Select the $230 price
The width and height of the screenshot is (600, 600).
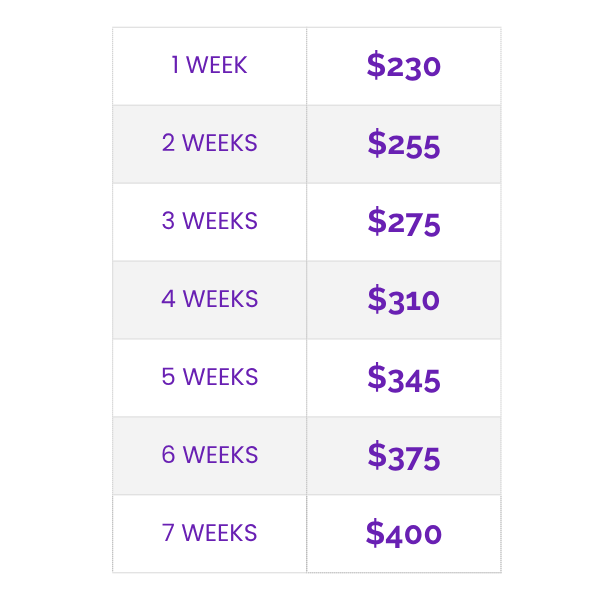[403, 66]
